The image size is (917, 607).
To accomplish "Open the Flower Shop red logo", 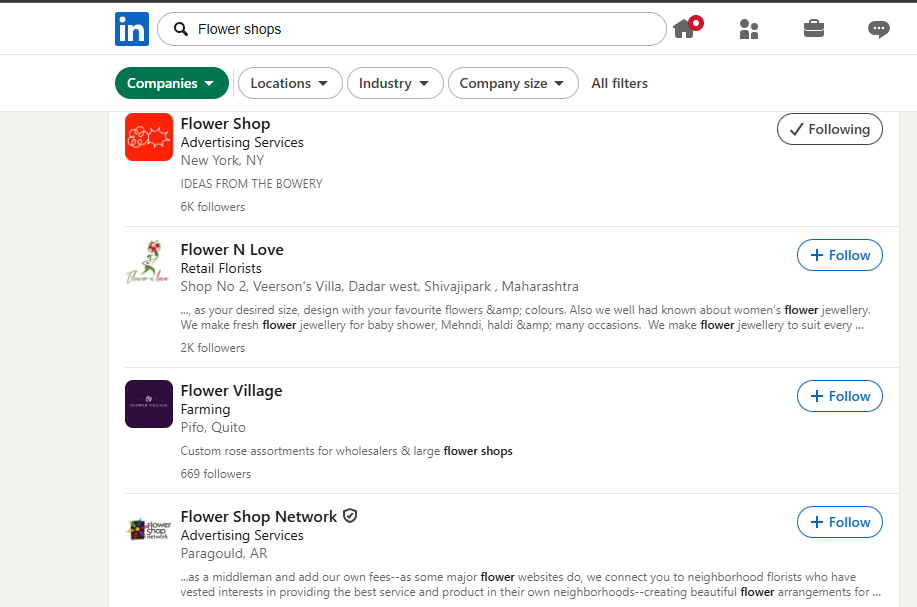I will [149, 137].
